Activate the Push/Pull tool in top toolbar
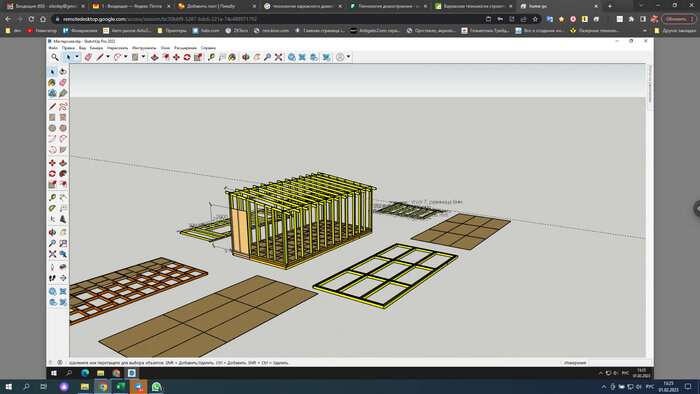Screen dimensions: 700x394 coord(154,57)
